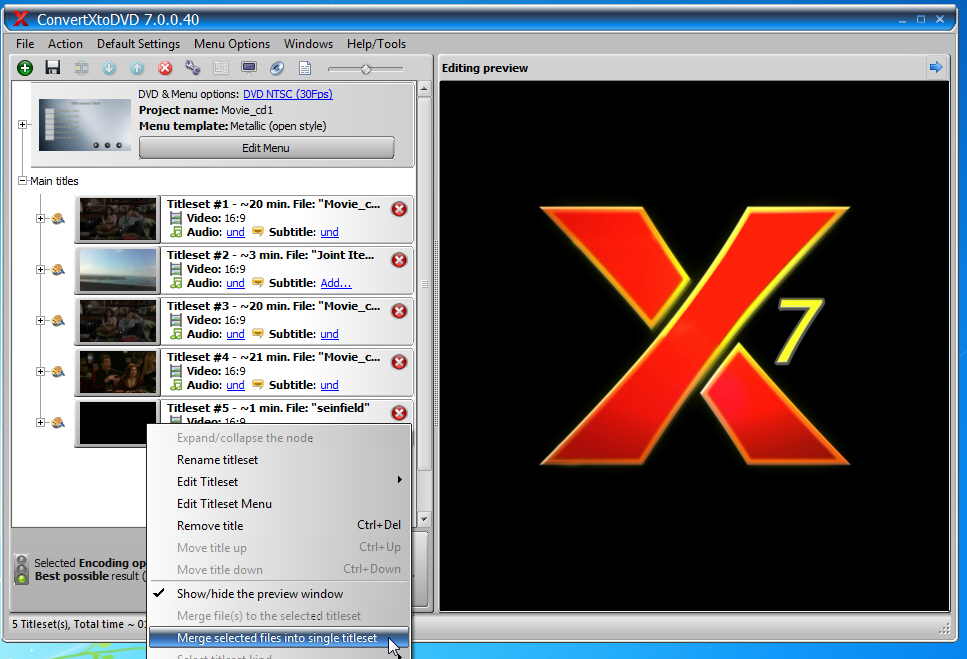Viewport: 967px width, 659px height.
Task: Click the blue move-down arrow toolbar icon
Action: (x=109, y=68)
